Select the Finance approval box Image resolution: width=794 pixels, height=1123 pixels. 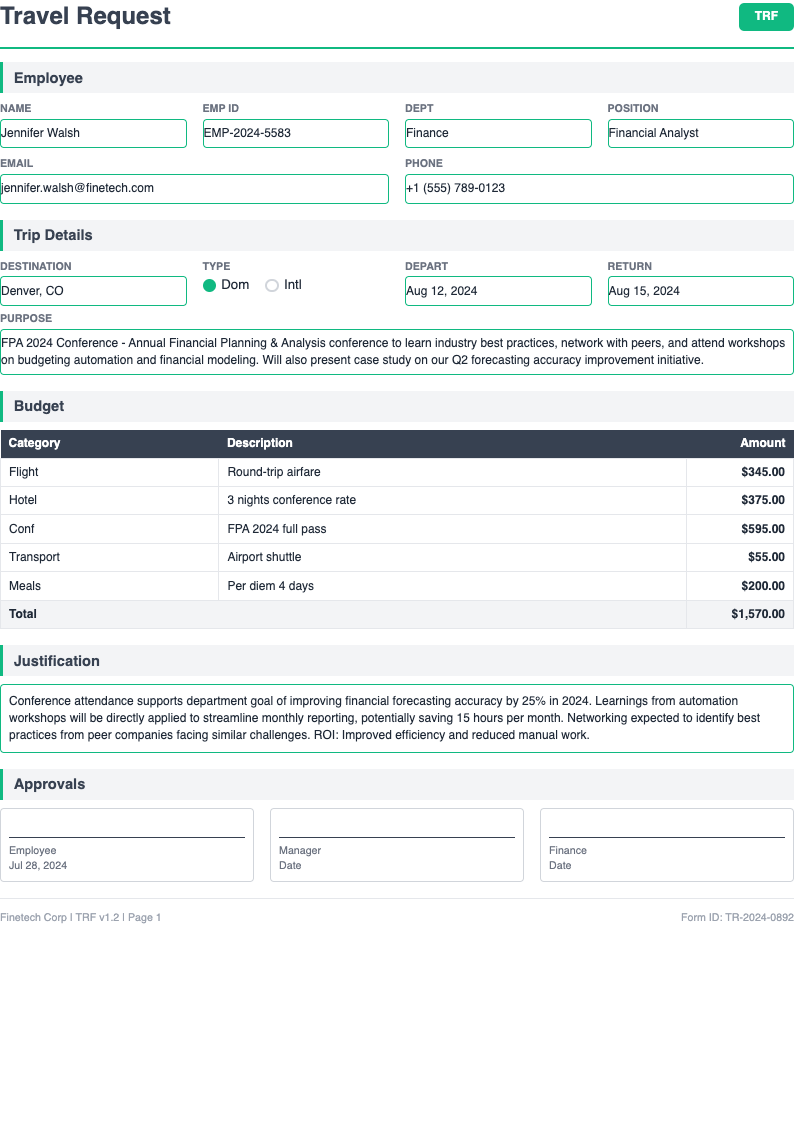(666, 845)
